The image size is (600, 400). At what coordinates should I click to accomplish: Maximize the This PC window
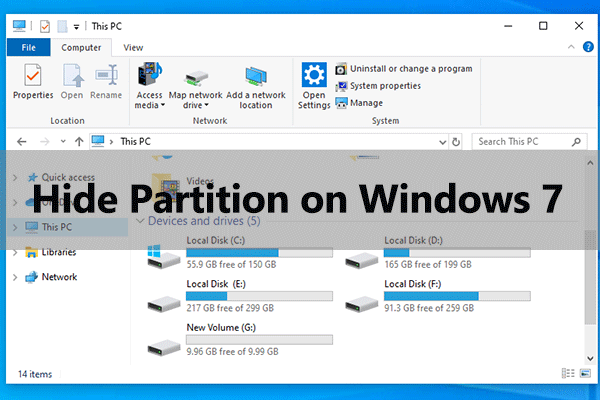[x=543, y=26]
